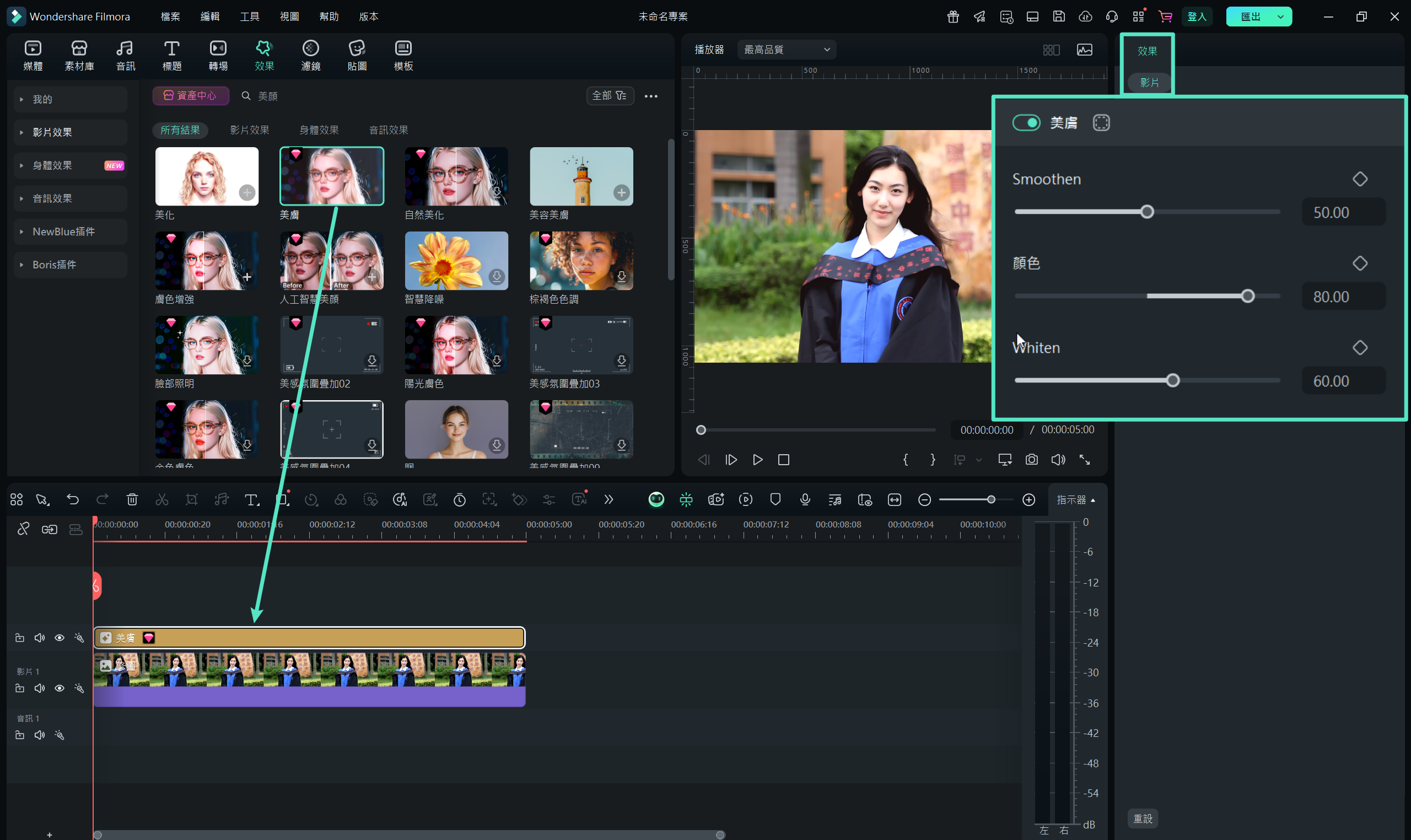Expand the 身體效果 category

pyautogui.click(x=70, y=165)
